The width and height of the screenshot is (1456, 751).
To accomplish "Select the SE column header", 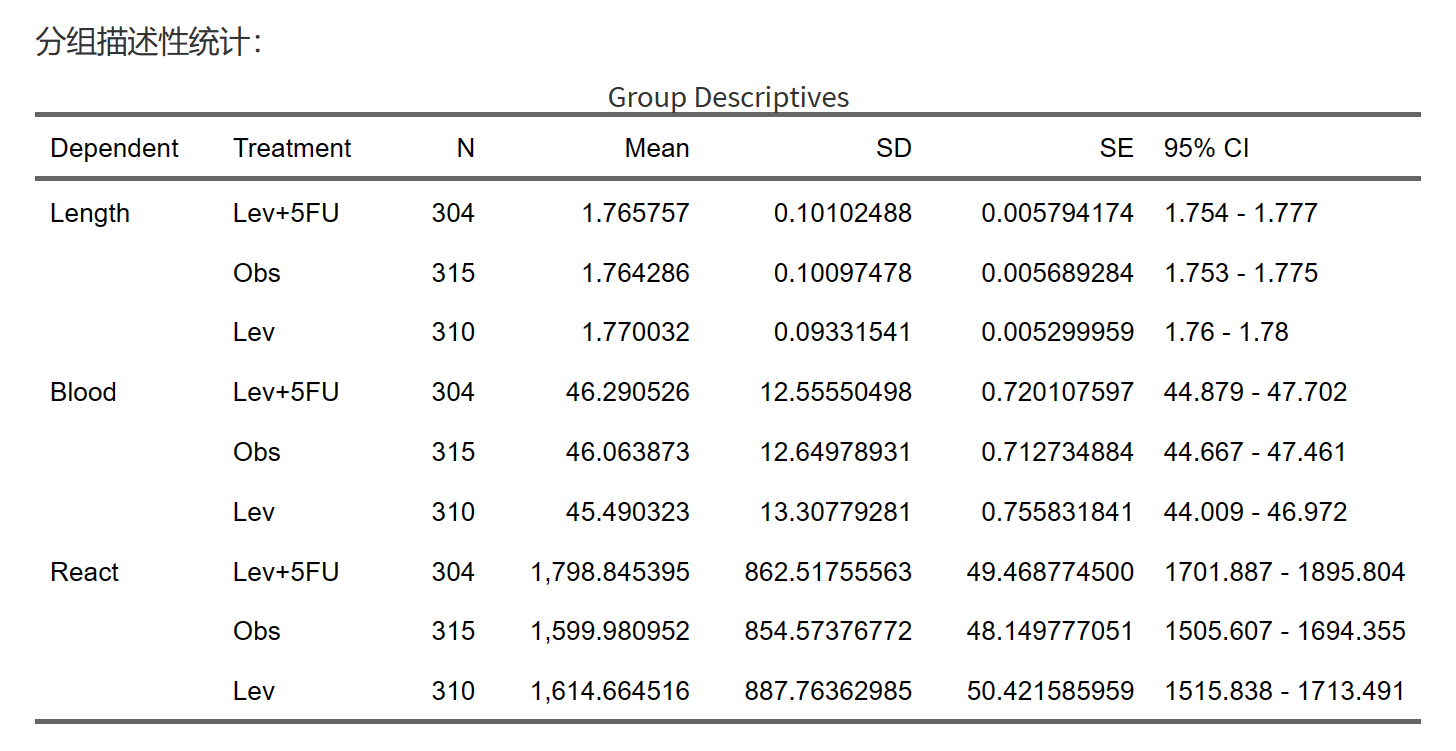I will (x=1116, y=148).
